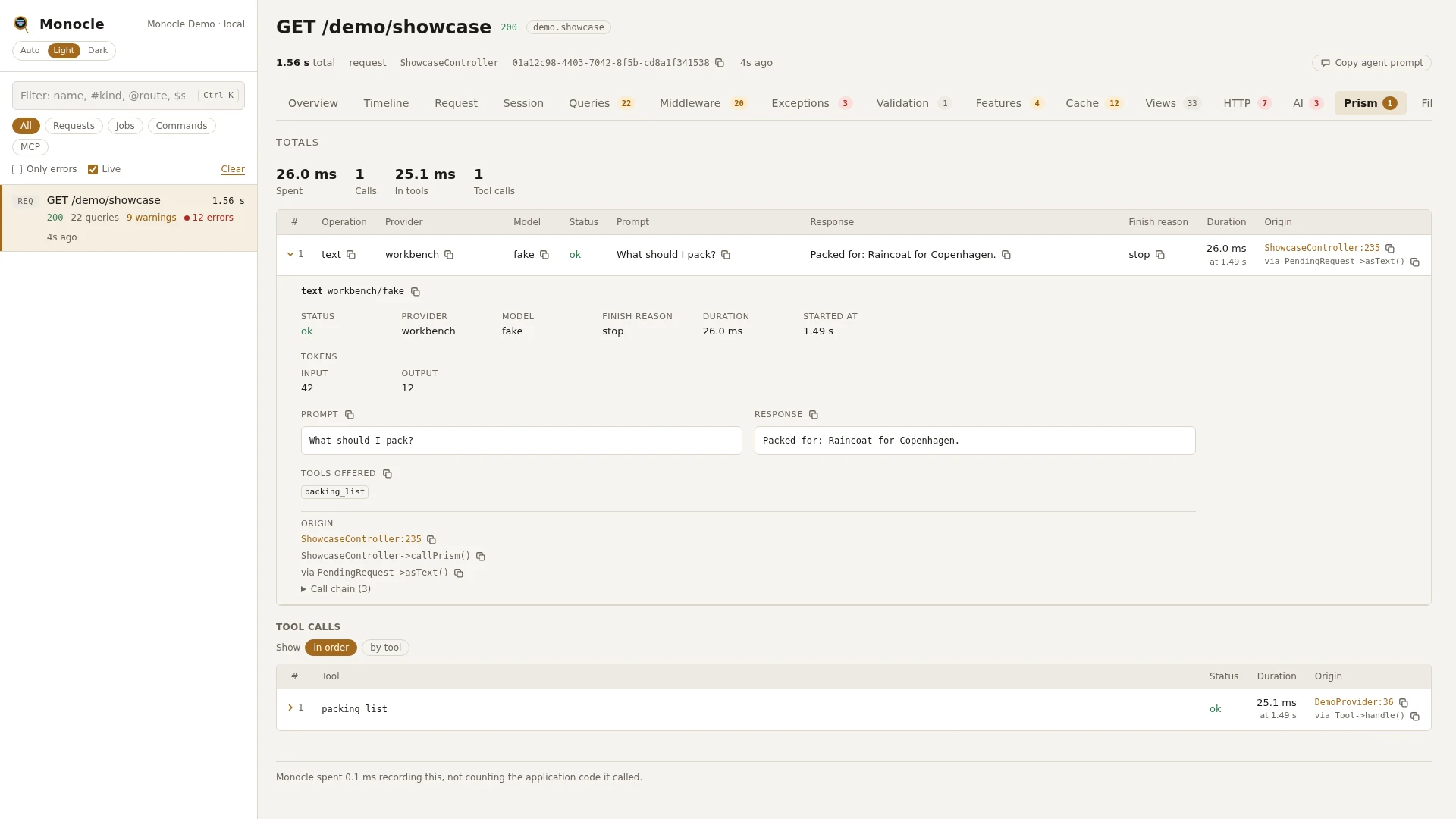Viewport: 1456px width, 819px height.
Task: Filter sidebar by MCP
Action: (30, 147)
